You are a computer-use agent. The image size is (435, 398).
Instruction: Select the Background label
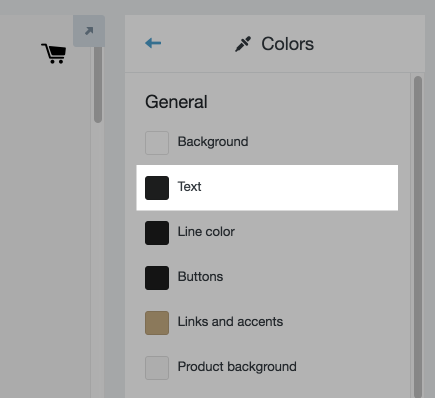213,142
